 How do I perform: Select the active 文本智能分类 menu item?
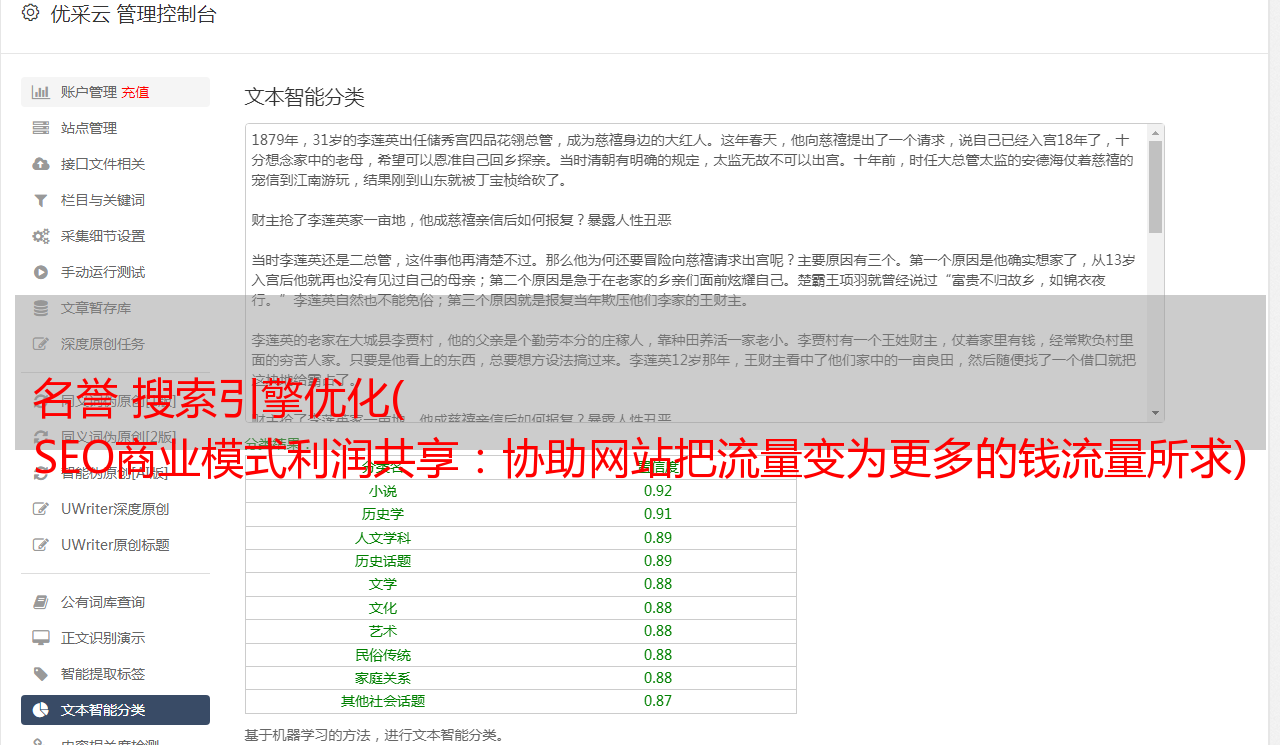point(115,710)
